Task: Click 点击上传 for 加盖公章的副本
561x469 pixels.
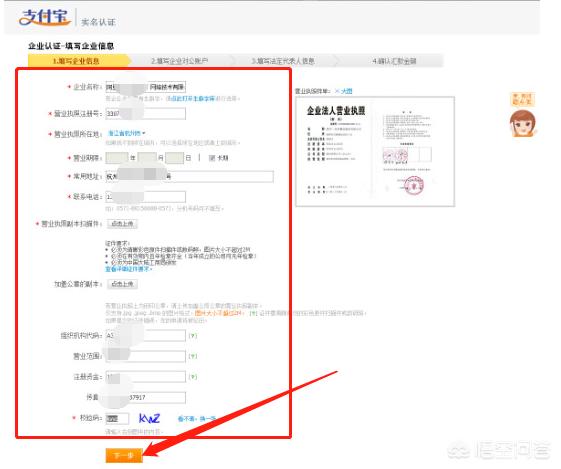Action: pos(122,284)
